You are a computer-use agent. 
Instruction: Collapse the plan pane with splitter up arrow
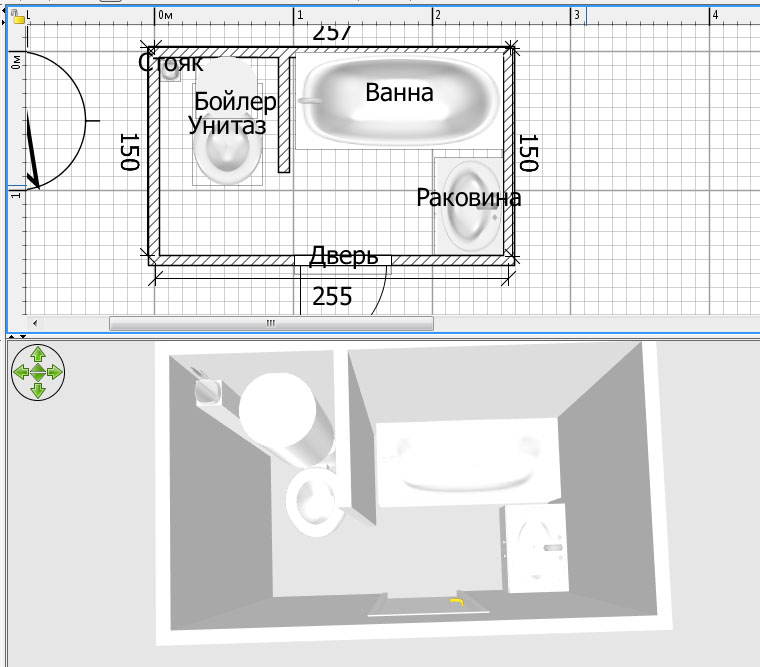tap(12, 336)
